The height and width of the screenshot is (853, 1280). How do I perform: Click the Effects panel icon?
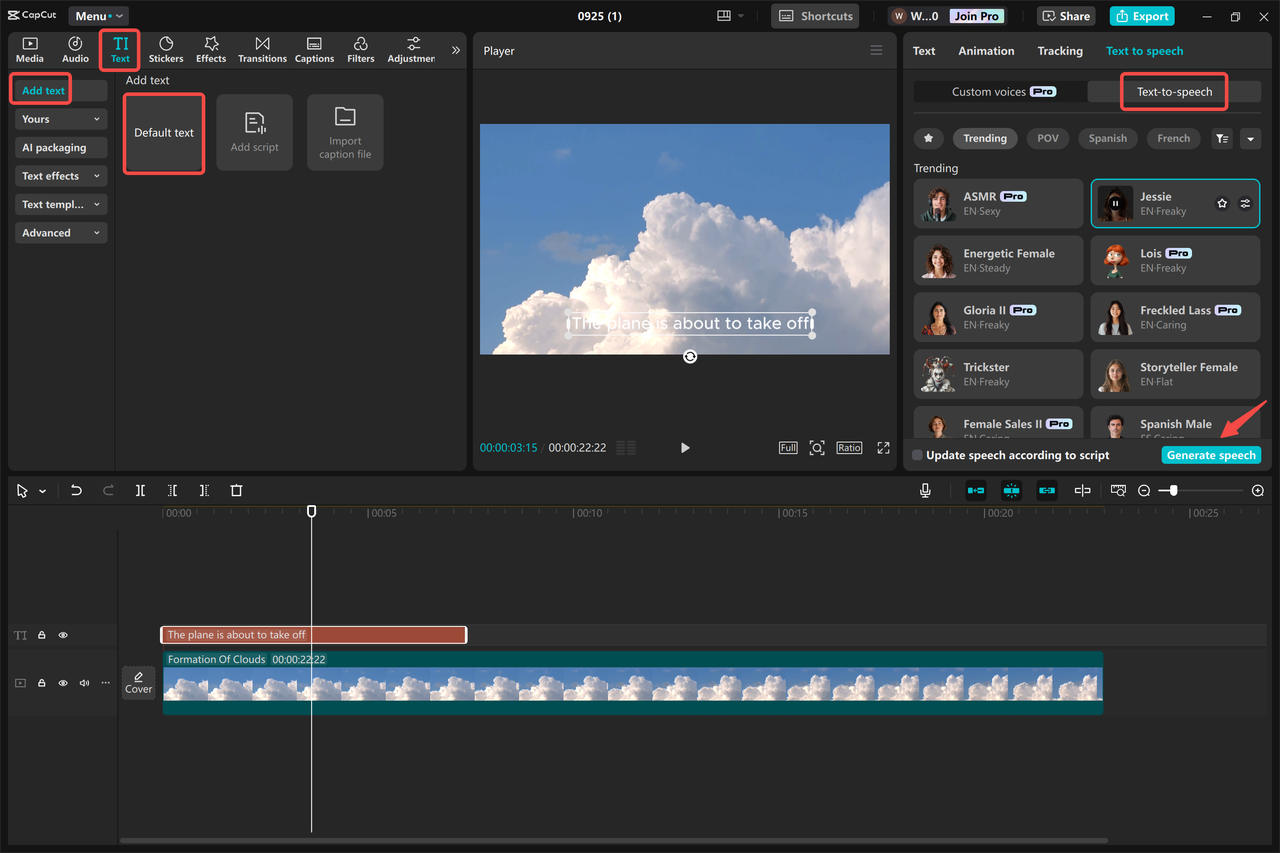click(210, 49)
